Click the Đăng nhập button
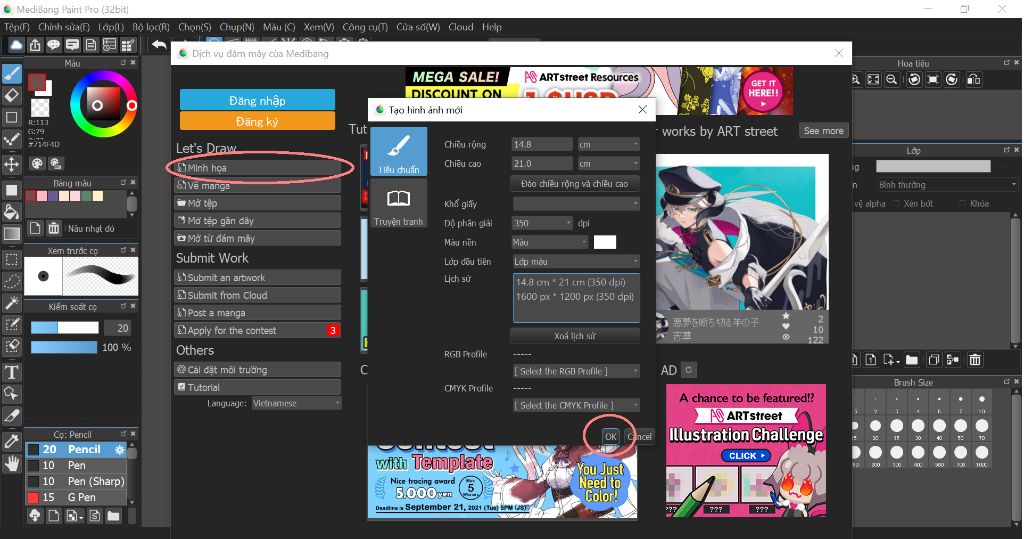 (257, 100)
